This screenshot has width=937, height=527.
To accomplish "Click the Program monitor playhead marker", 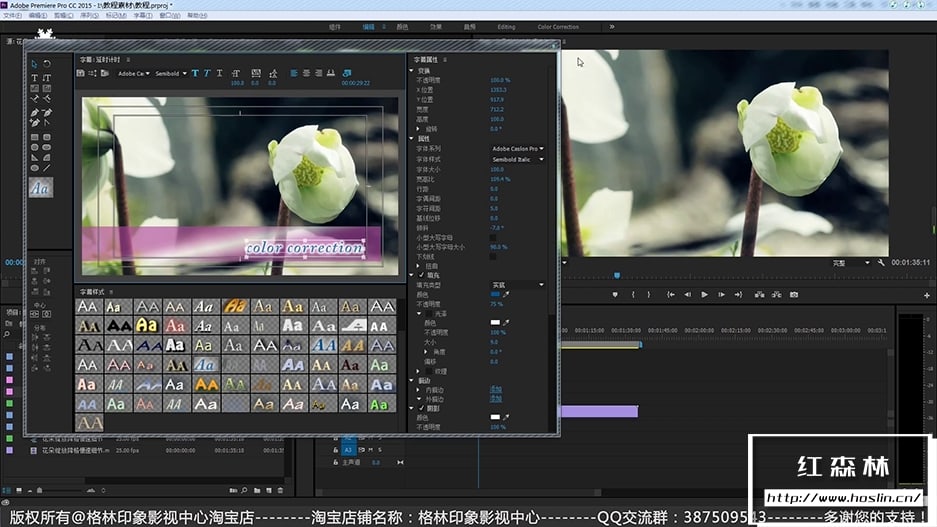I will (x=617, y=275).
